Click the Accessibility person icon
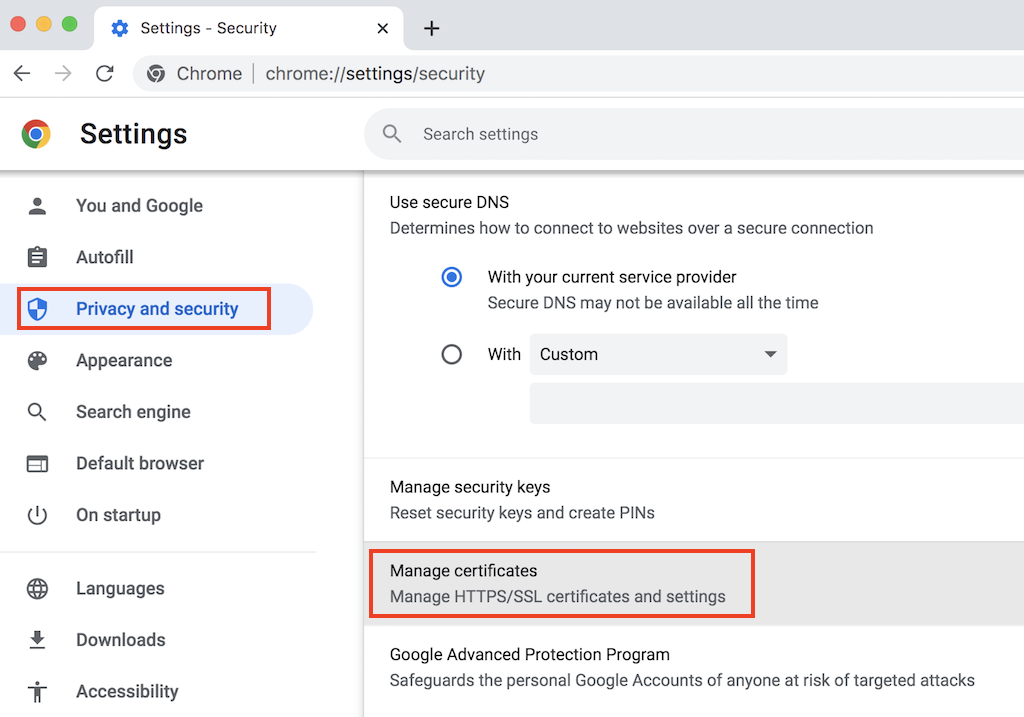This screenshot has height=717, width=1024. [x=37, y=691]
